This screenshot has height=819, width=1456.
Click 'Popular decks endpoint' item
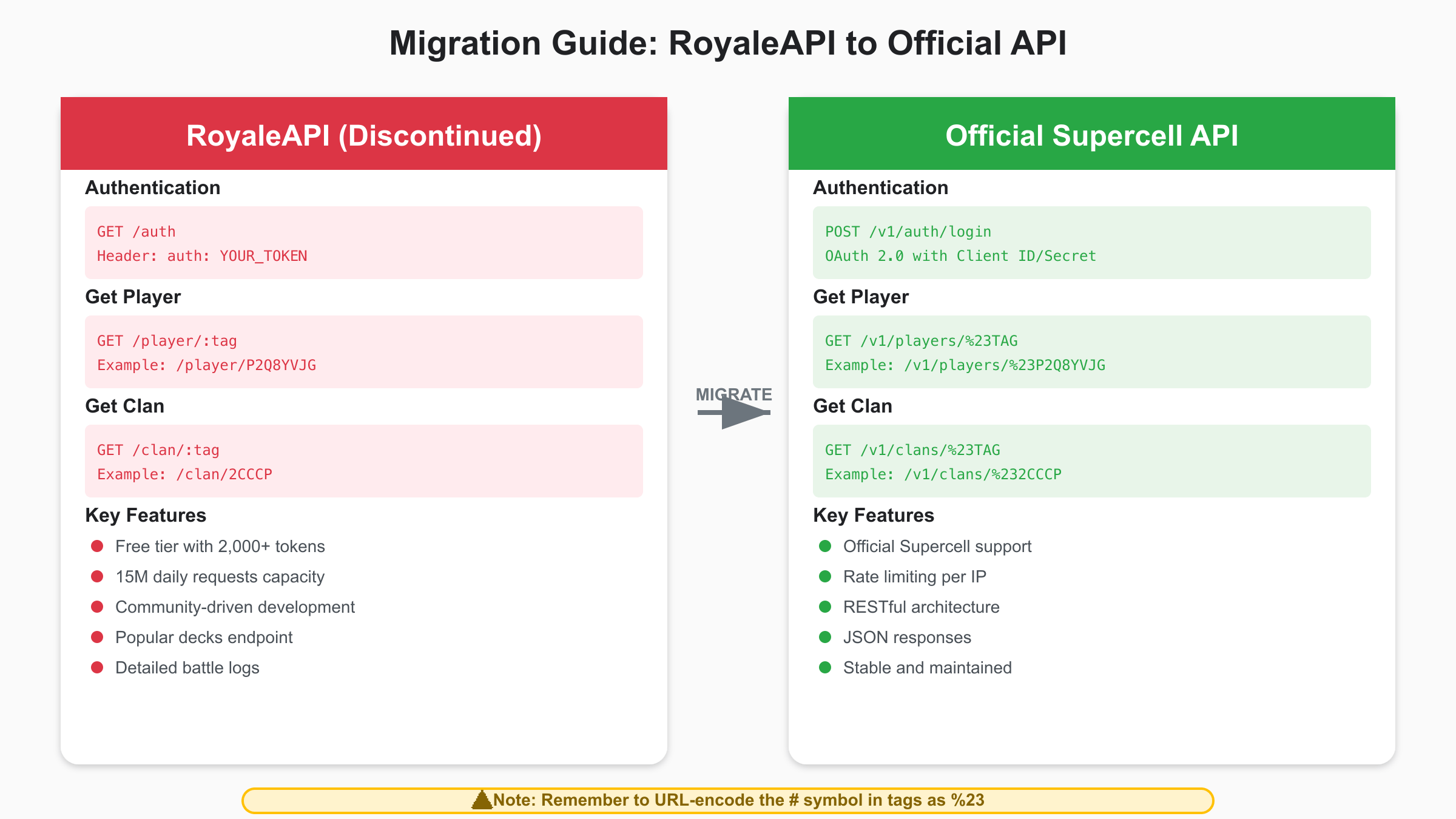tap(204, 638)
